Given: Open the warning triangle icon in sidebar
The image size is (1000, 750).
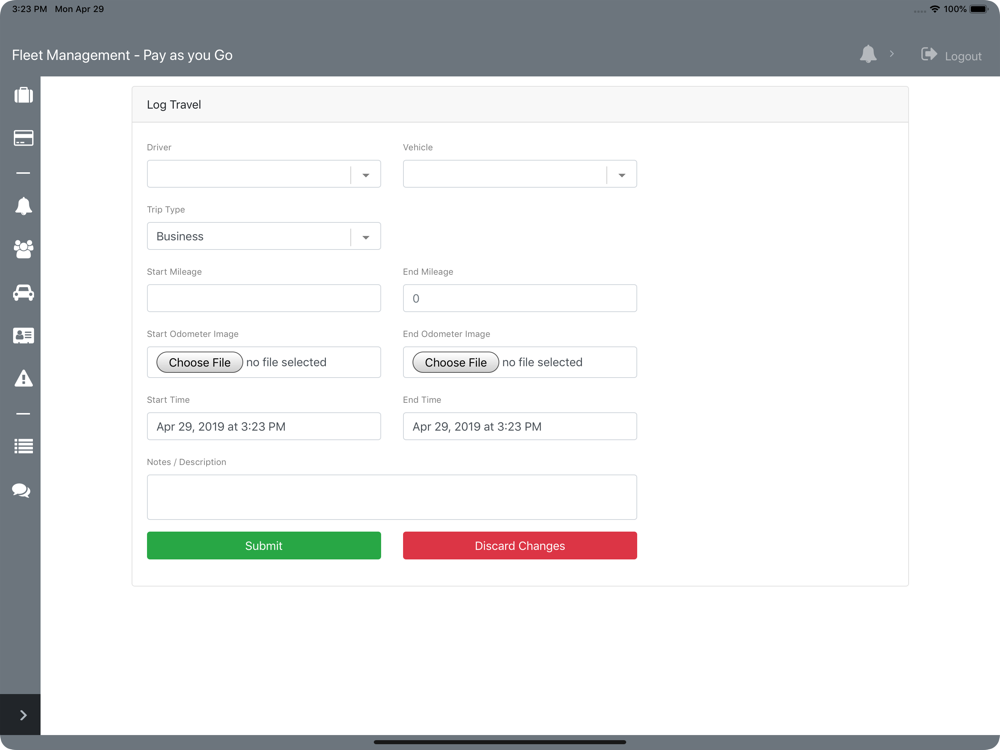Looking at the screenshot, I should point(24,378).
